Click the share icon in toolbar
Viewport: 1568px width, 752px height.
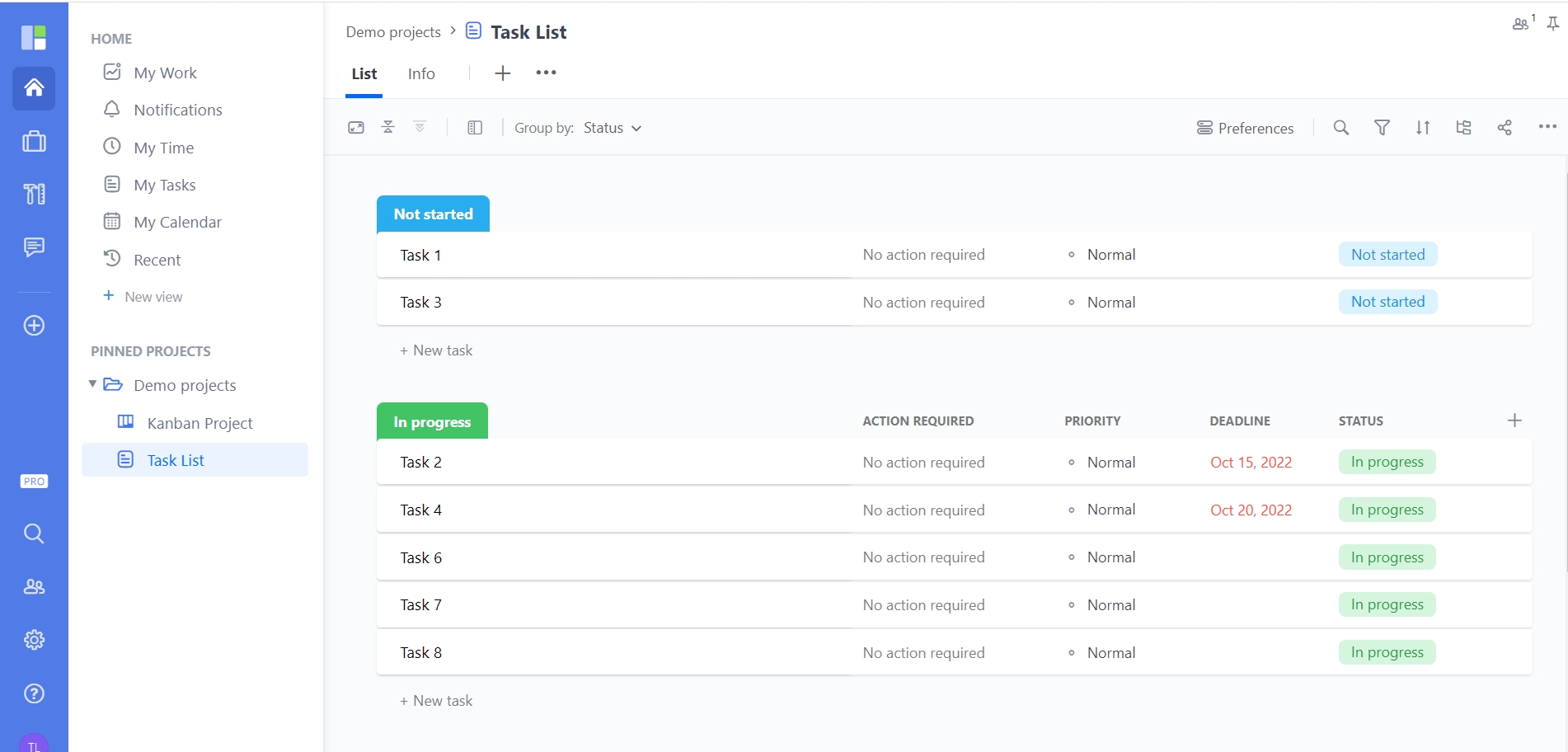1505,128
